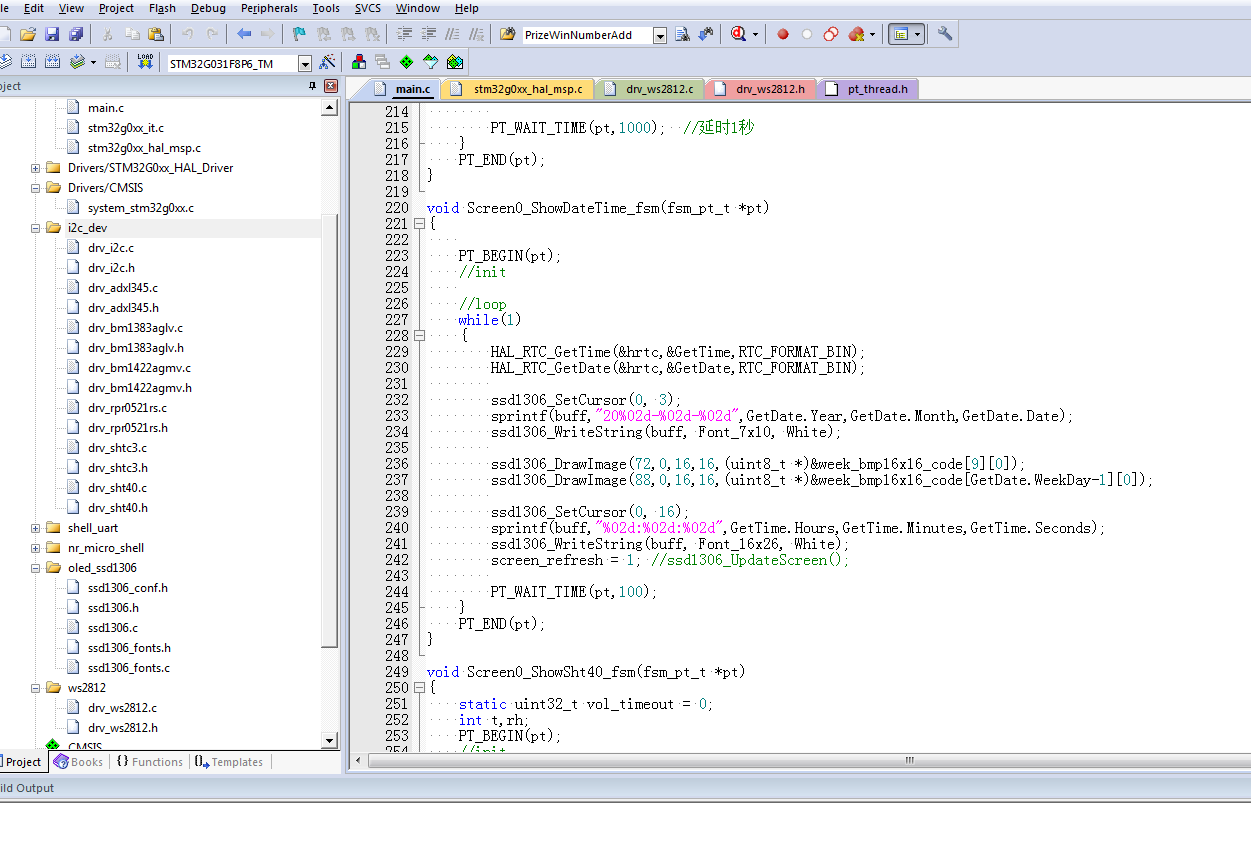Screen dimensions: 1251x841
Task: Open the STM32G031F8P6_TM target dropdown arrow
Action: coord(305,63)
